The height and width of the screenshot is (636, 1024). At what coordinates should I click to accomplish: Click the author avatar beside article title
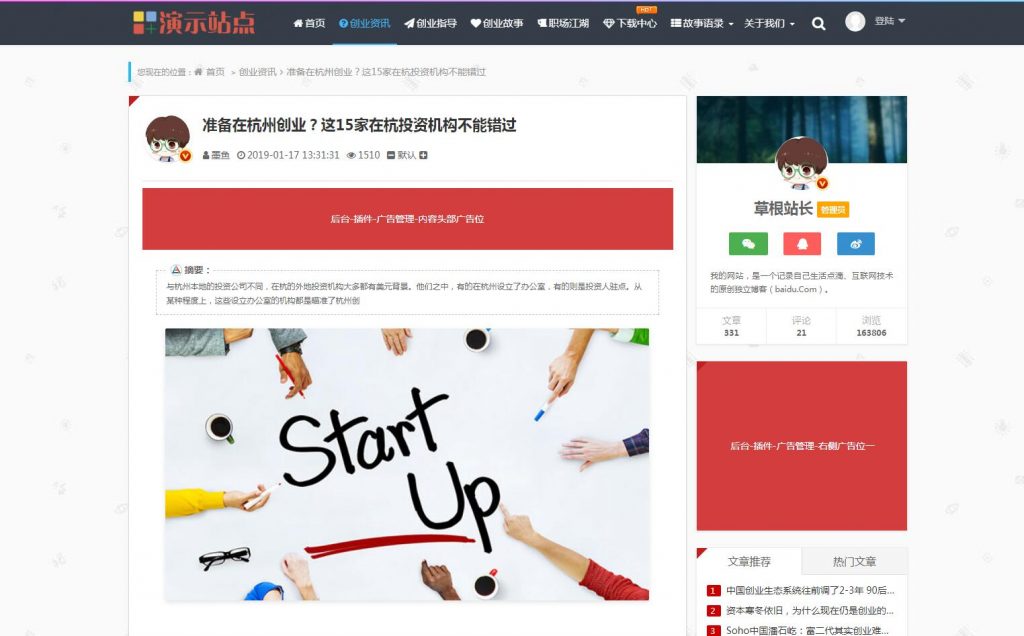click(x=167, y=138)
